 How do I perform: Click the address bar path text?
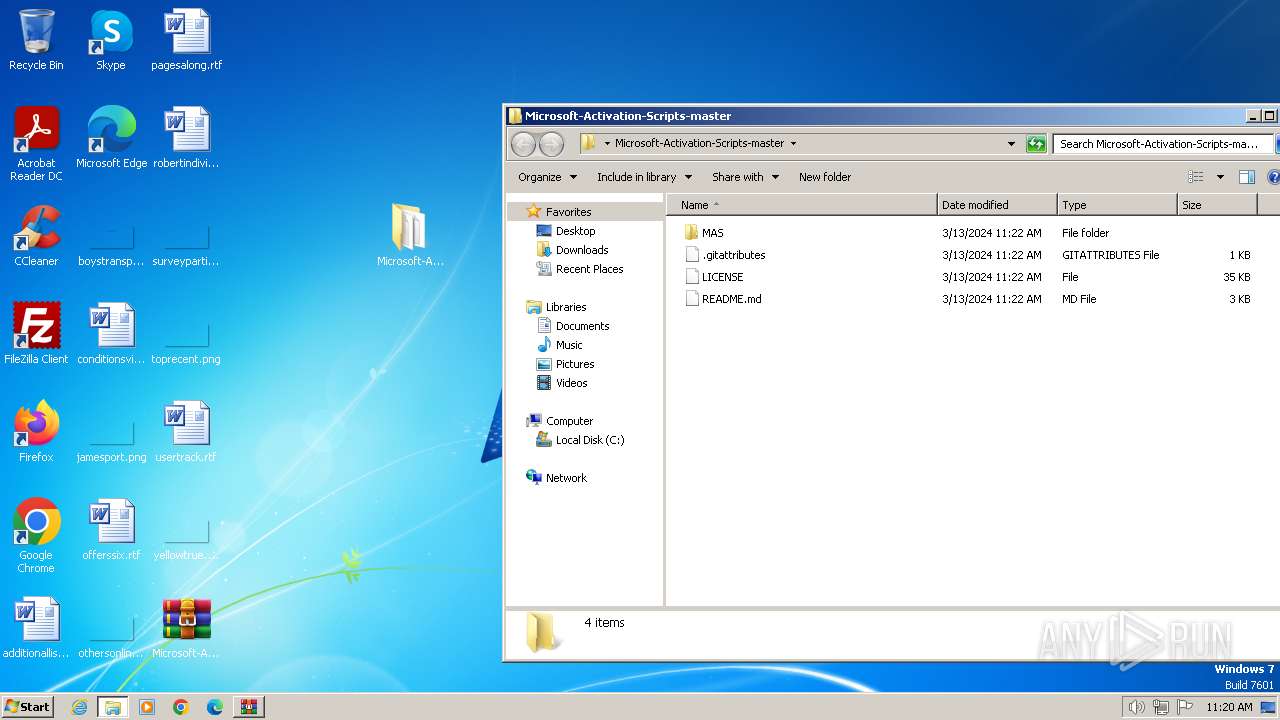(699, 143)
